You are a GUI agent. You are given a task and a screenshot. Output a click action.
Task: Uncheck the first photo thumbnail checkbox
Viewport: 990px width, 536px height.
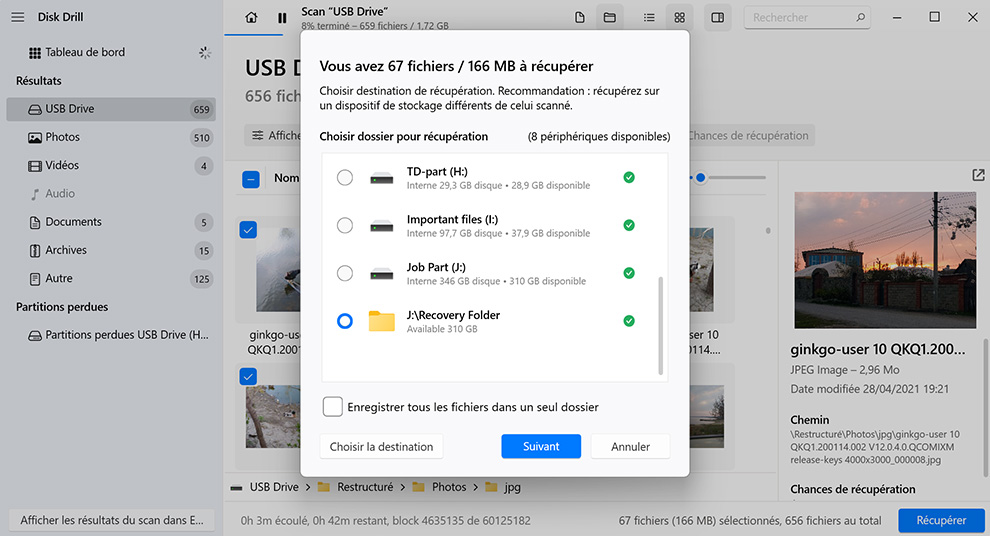pos(248,230)
